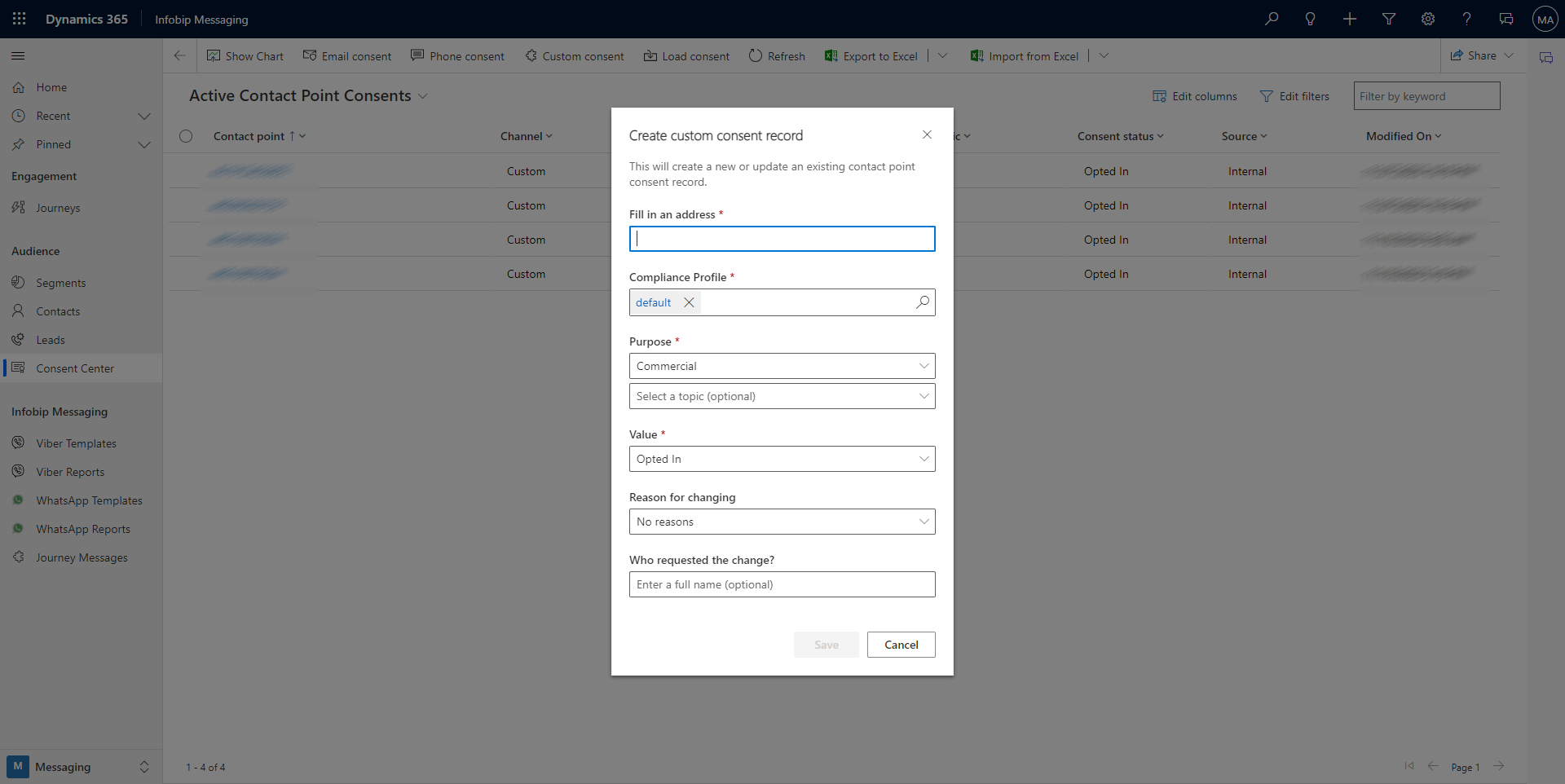Open the Dynamics 365 app launcher grid
This screenshot has width=1565, height=784.
pyautogui.click(x=20, y=19)
